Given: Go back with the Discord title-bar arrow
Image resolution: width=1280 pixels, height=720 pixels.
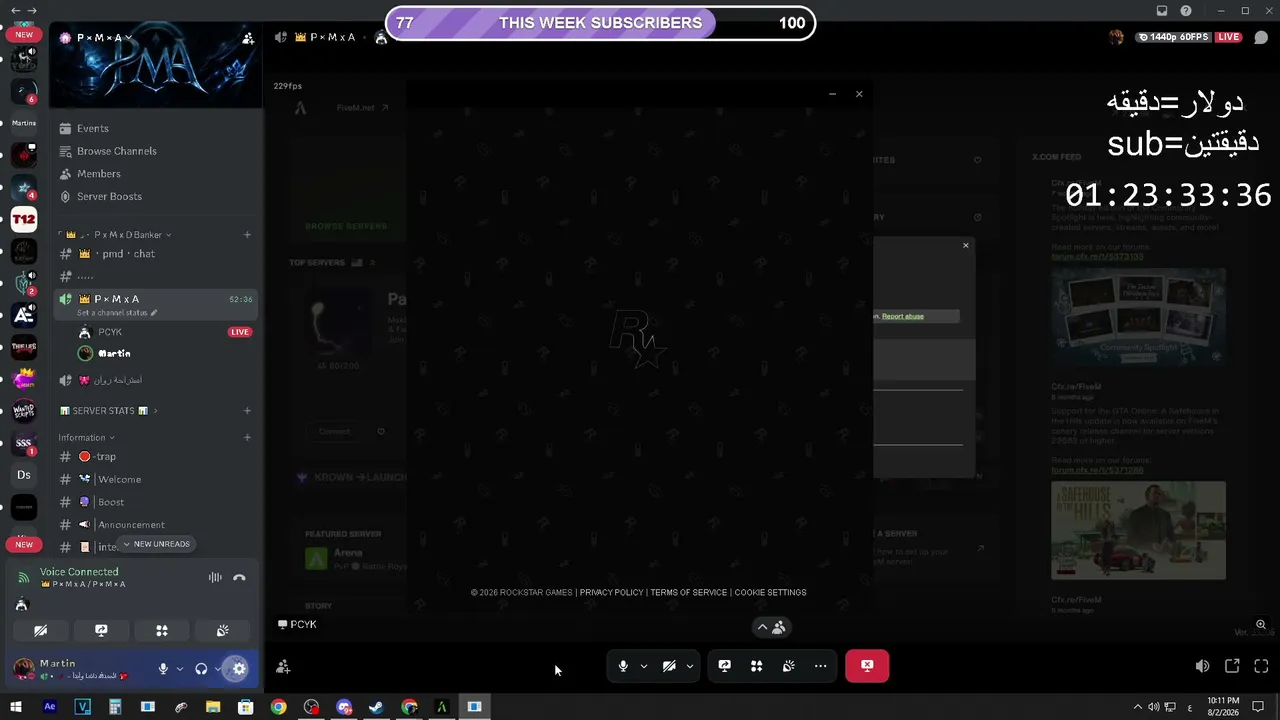Looking at the screenshot, I should (15, 11).
